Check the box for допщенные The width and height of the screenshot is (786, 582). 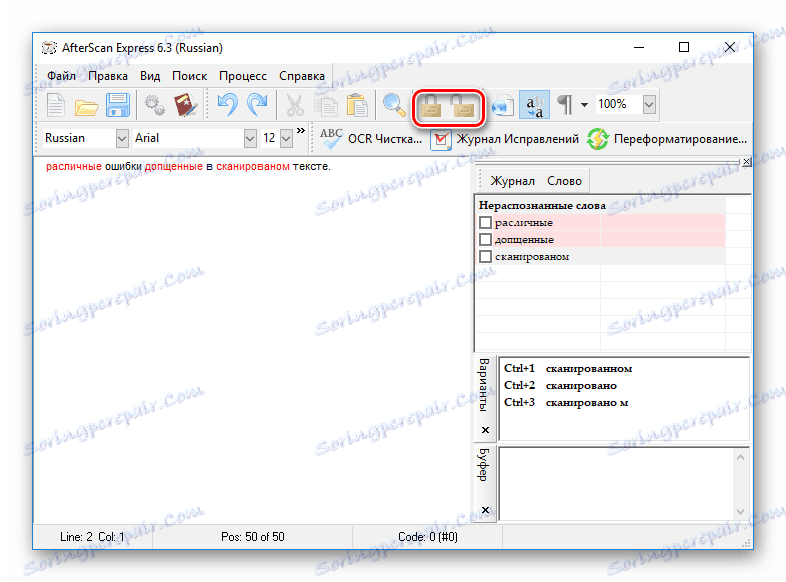coord(485,239)
